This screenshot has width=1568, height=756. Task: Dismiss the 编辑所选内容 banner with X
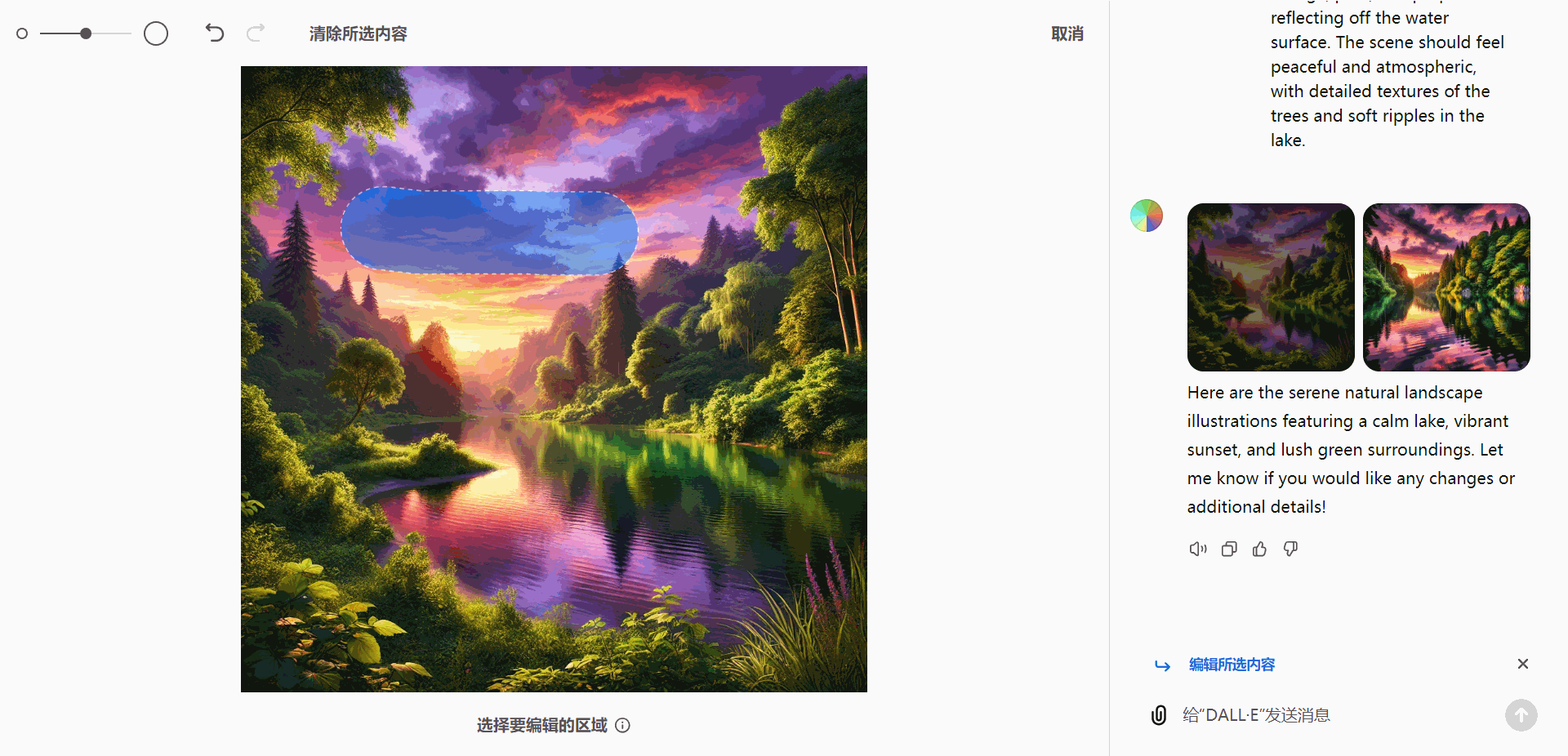(x=1523, y=664)
